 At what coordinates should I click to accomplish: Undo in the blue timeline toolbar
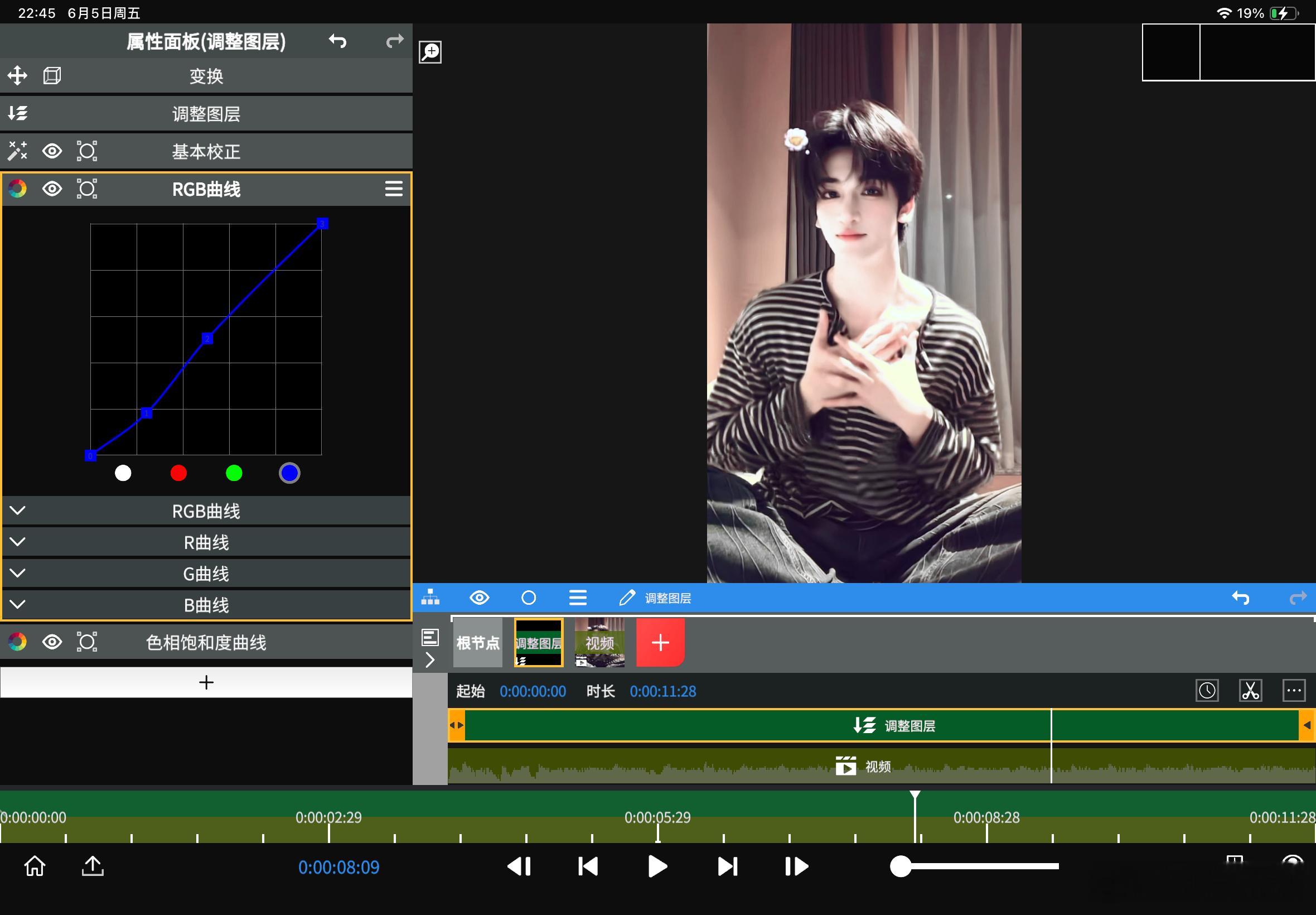tap(1240, 598)
